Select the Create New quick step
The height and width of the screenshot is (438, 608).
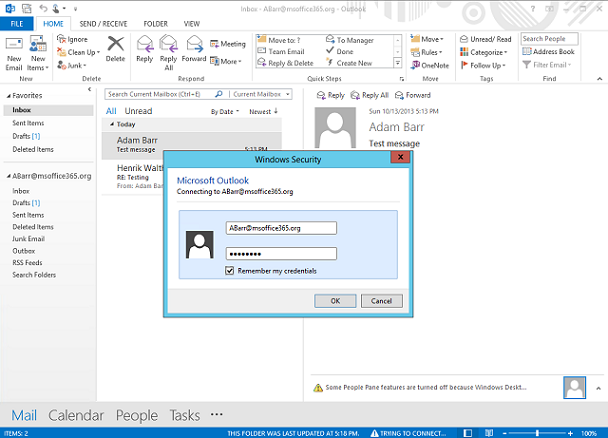[349, 63]
